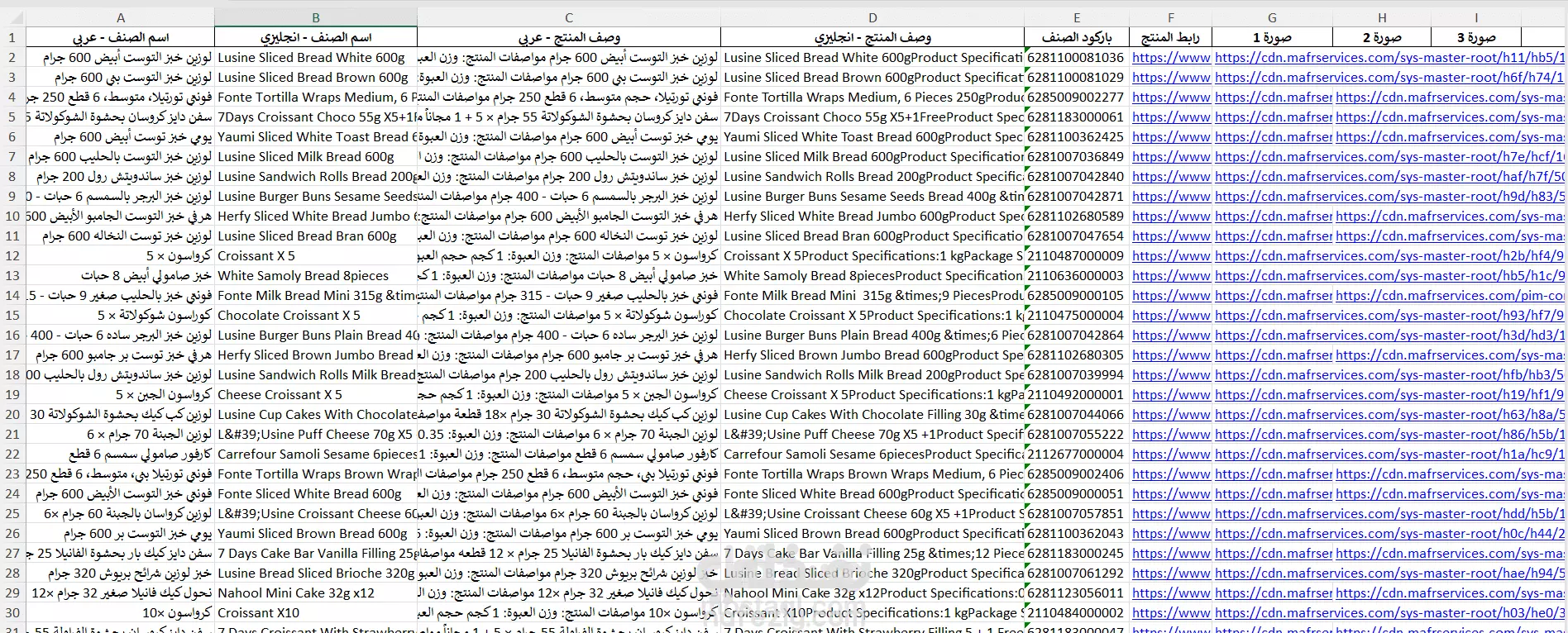Select row 30 header
This screenshot has width=1568, height=633.
[12, 612]
